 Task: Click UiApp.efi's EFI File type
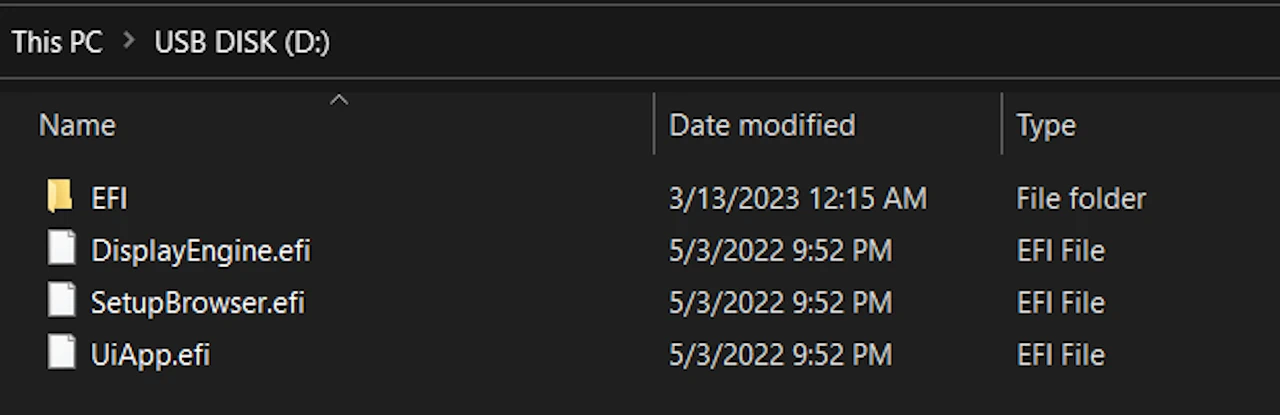(1060, 354)
